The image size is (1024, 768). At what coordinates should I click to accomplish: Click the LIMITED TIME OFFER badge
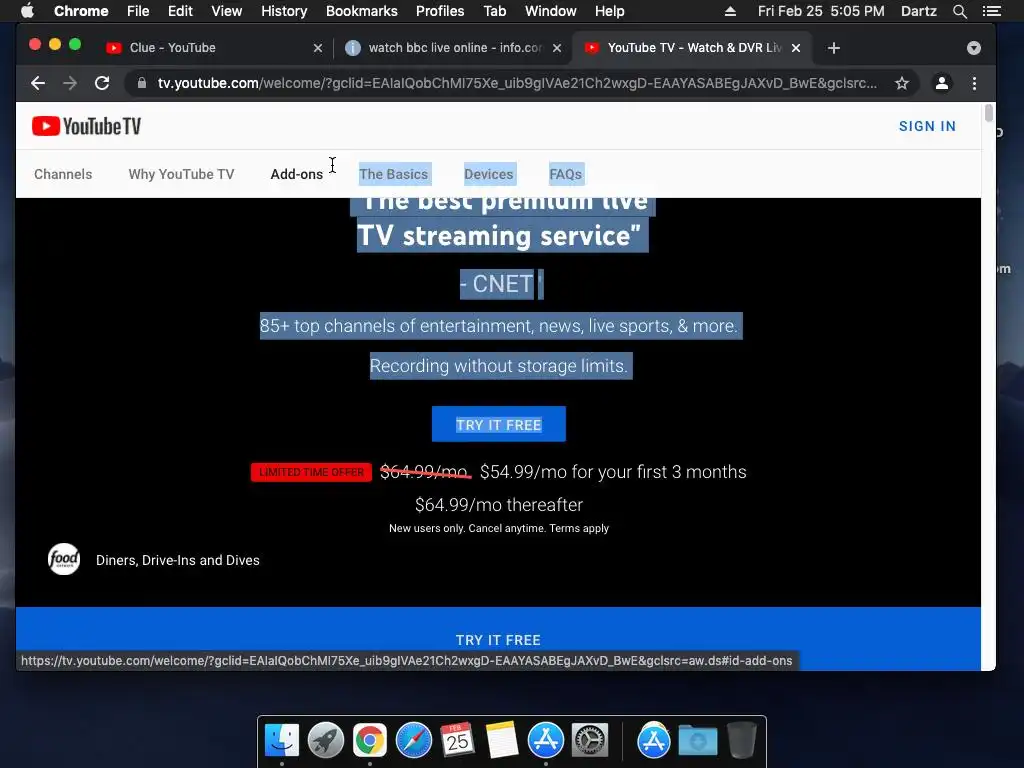click(312, 472)
